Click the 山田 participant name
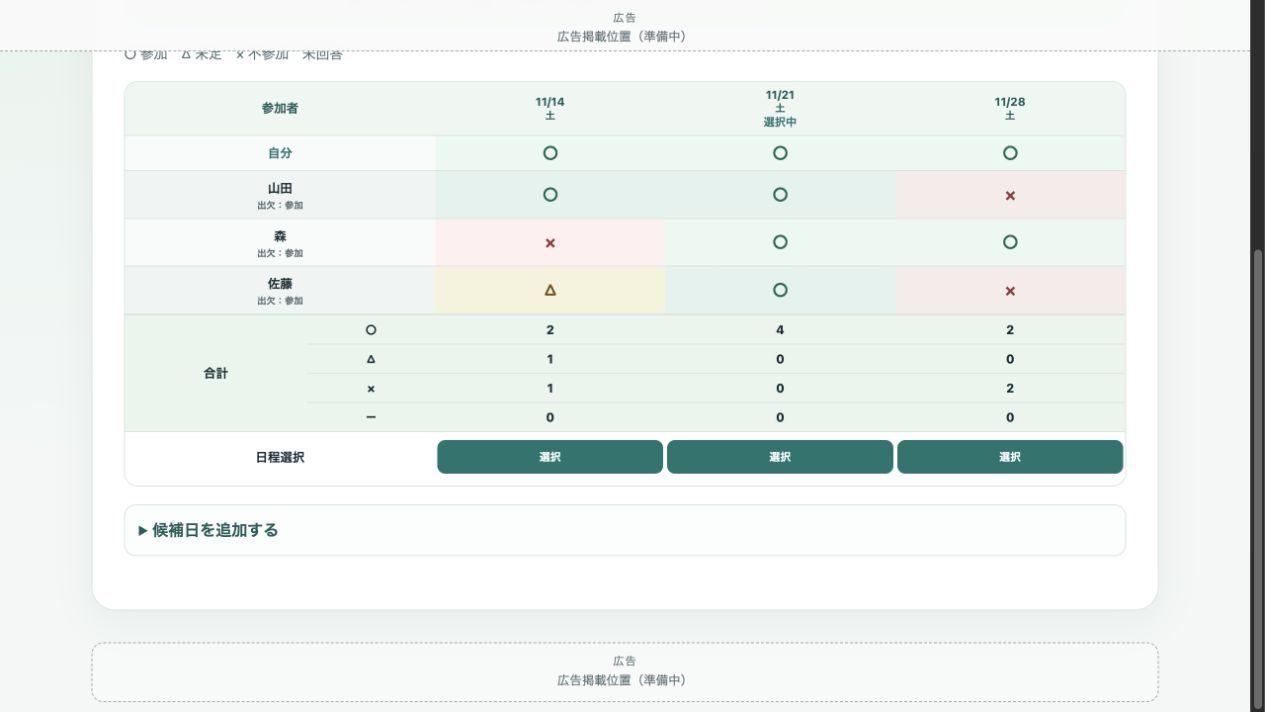This screenshot has width=1265, height=712. click(x=280, y=188)
